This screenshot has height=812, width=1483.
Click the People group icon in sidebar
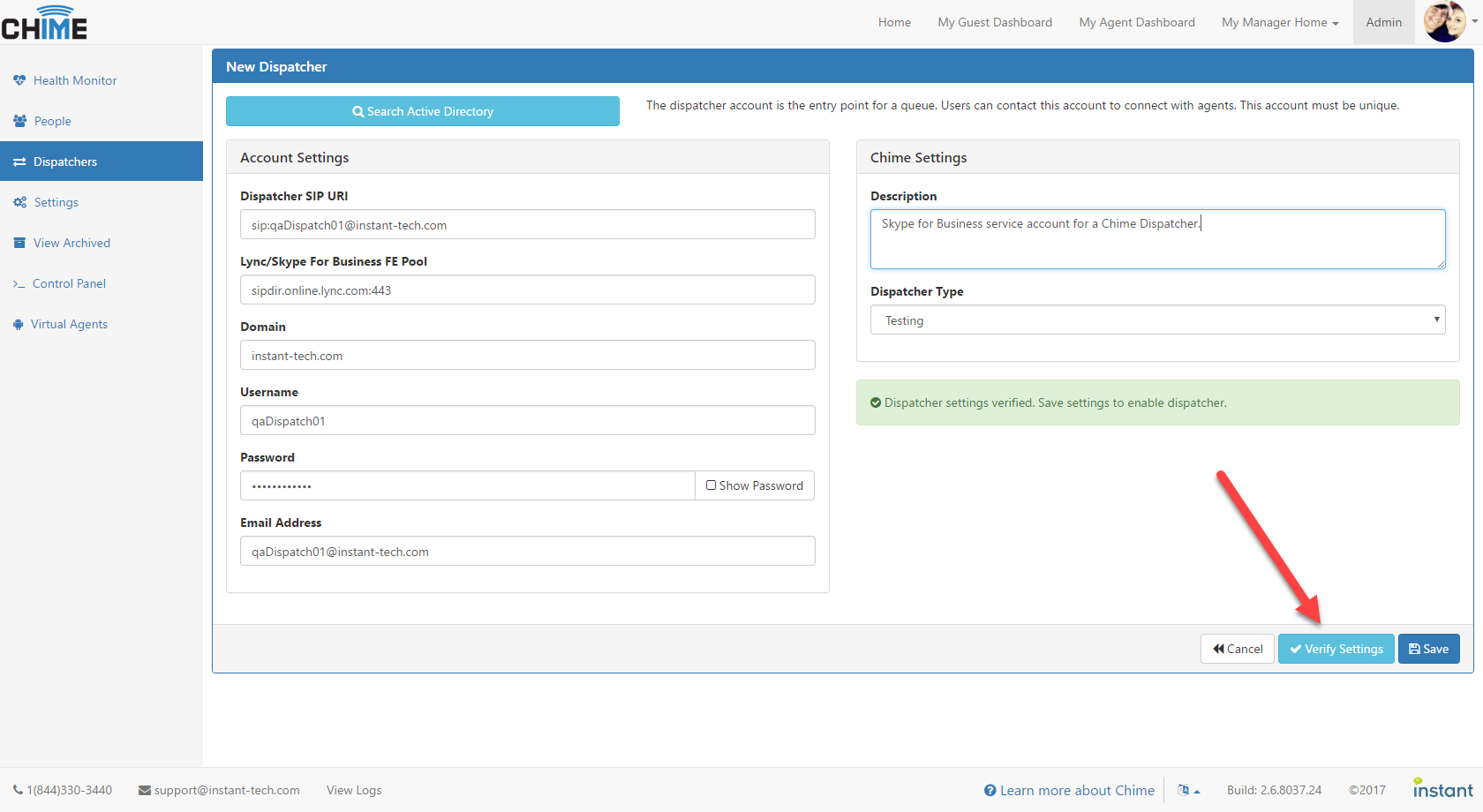point(19,121)
